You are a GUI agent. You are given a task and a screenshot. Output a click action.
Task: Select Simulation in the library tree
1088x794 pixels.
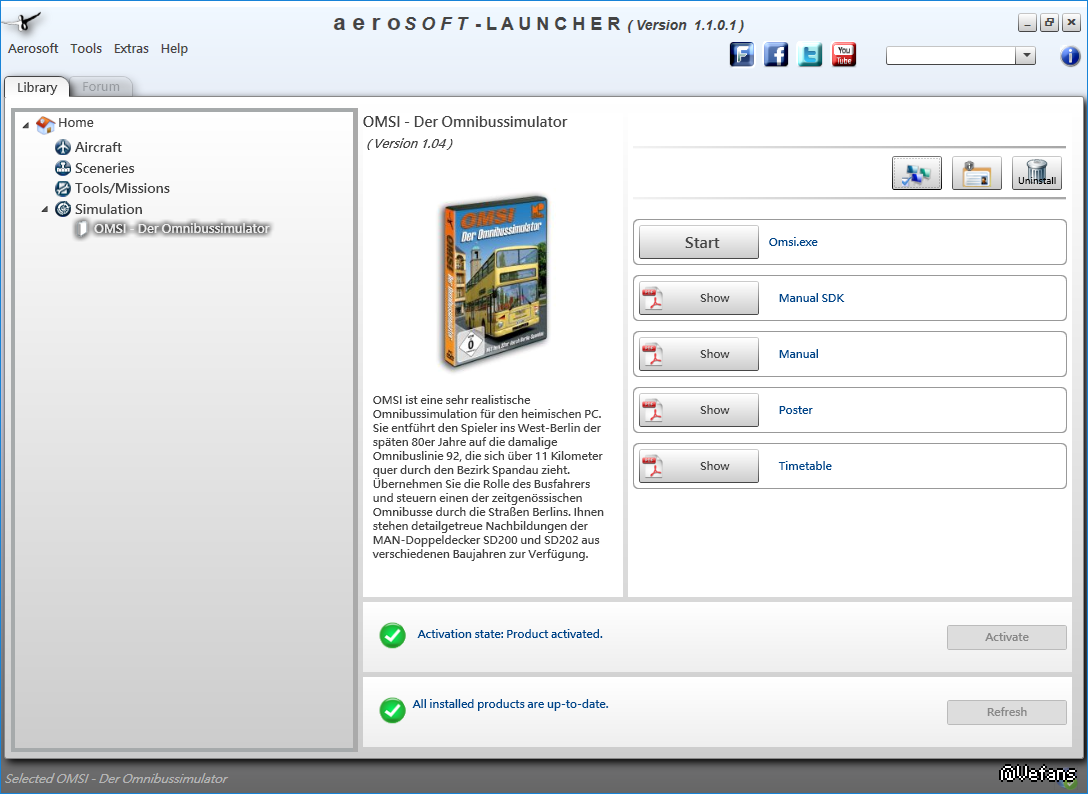pyautogui.click(x=108, y=209)
